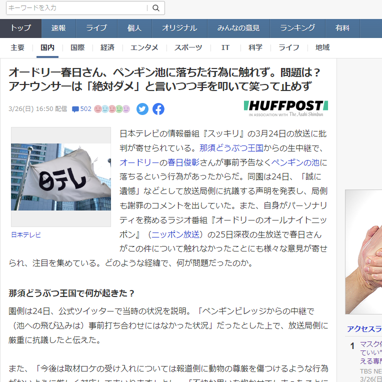Click the emoji reaction faces
The height and width of the screenshot is (382, 382).
coord(112,109)
